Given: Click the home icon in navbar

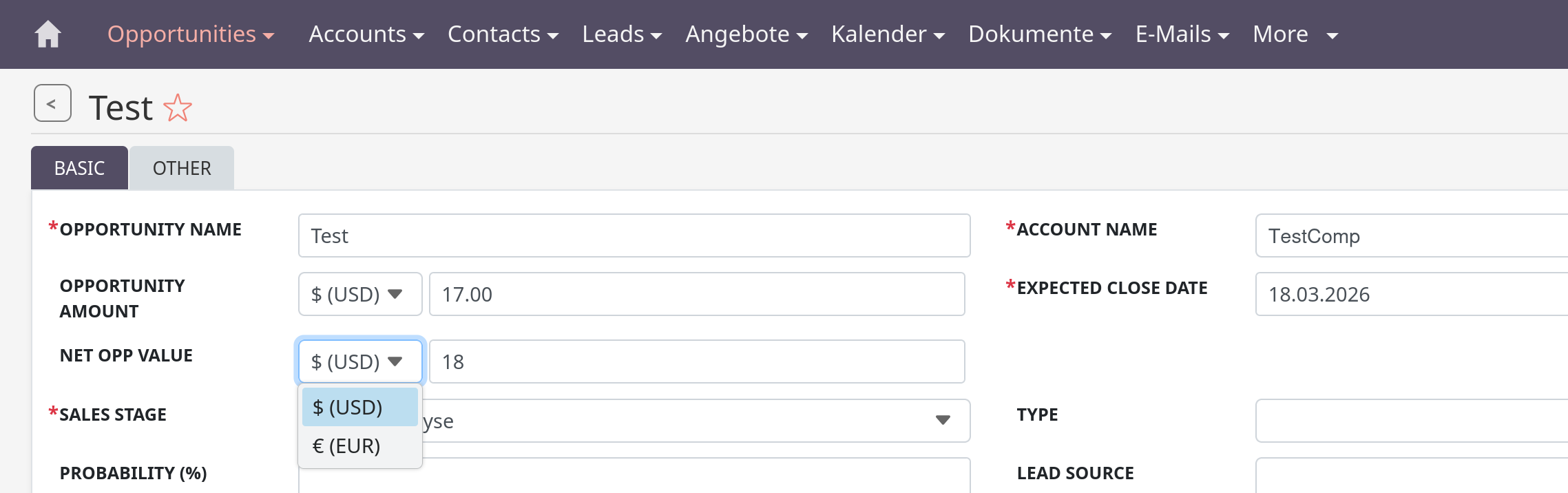Looking at the screenshot, I should click(48, 34).
